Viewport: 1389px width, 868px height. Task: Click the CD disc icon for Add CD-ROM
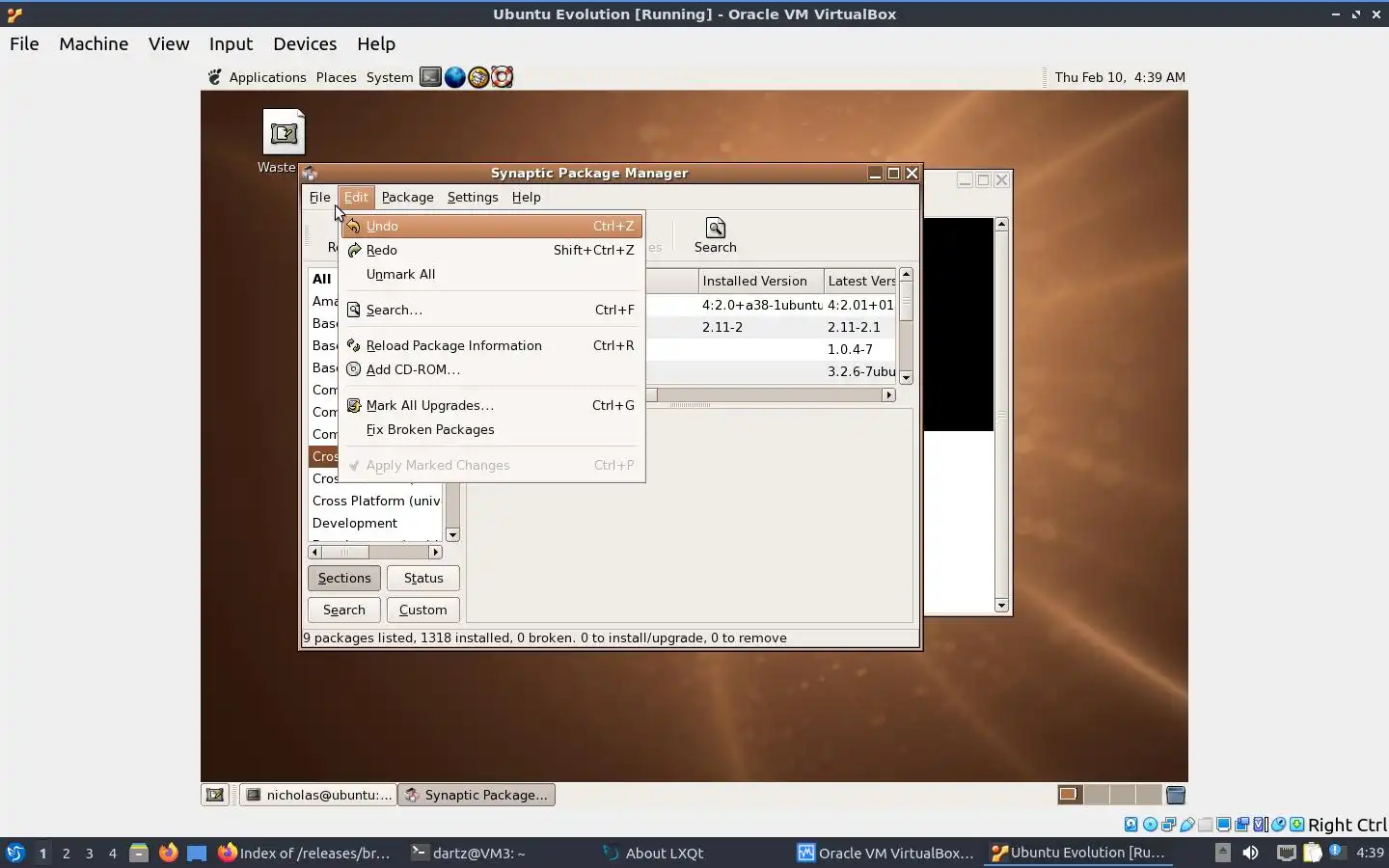pyautogui.click(x=354, y=369)
